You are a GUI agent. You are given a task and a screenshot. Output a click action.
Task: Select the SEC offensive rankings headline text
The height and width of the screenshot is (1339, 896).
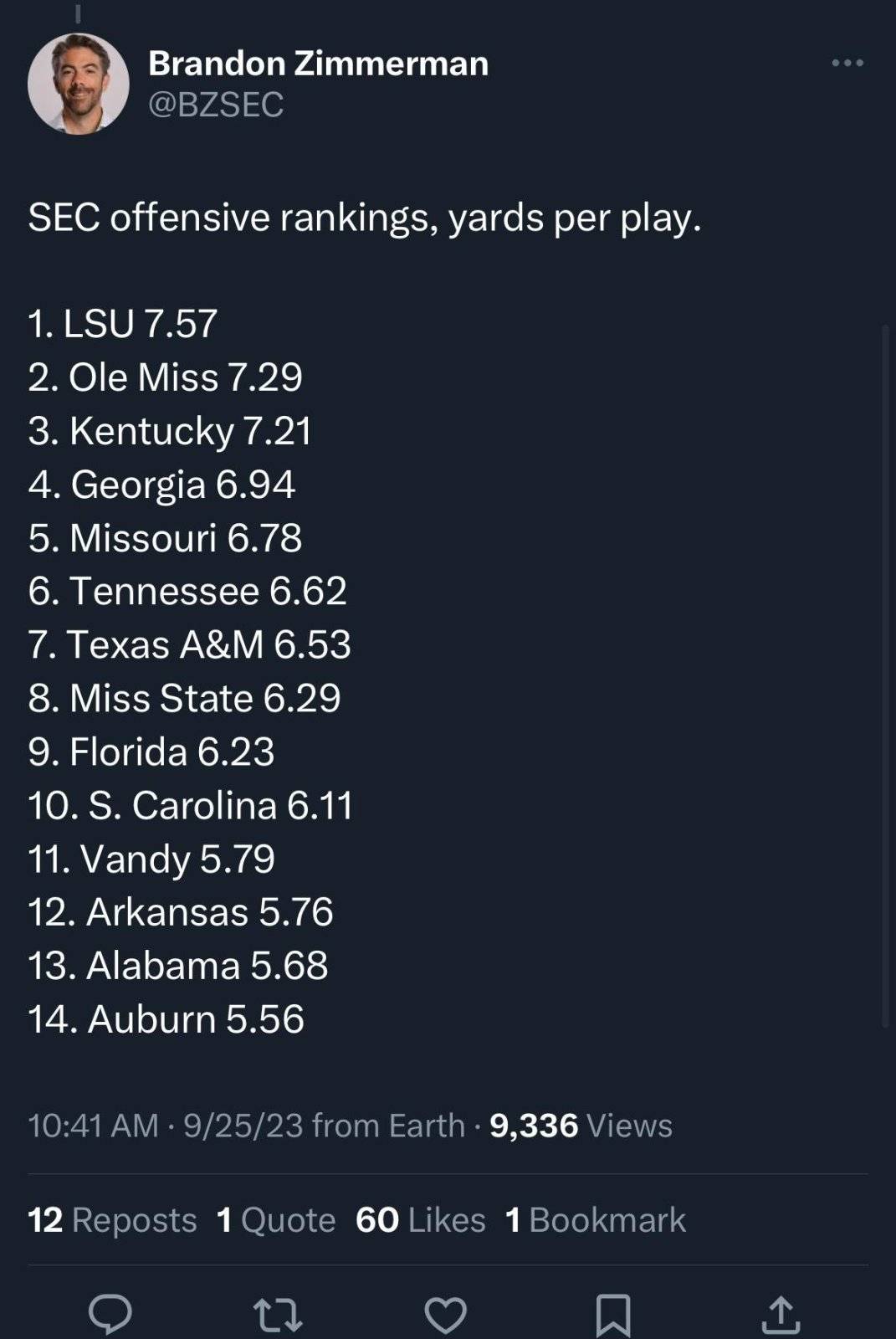pos(365,218)
